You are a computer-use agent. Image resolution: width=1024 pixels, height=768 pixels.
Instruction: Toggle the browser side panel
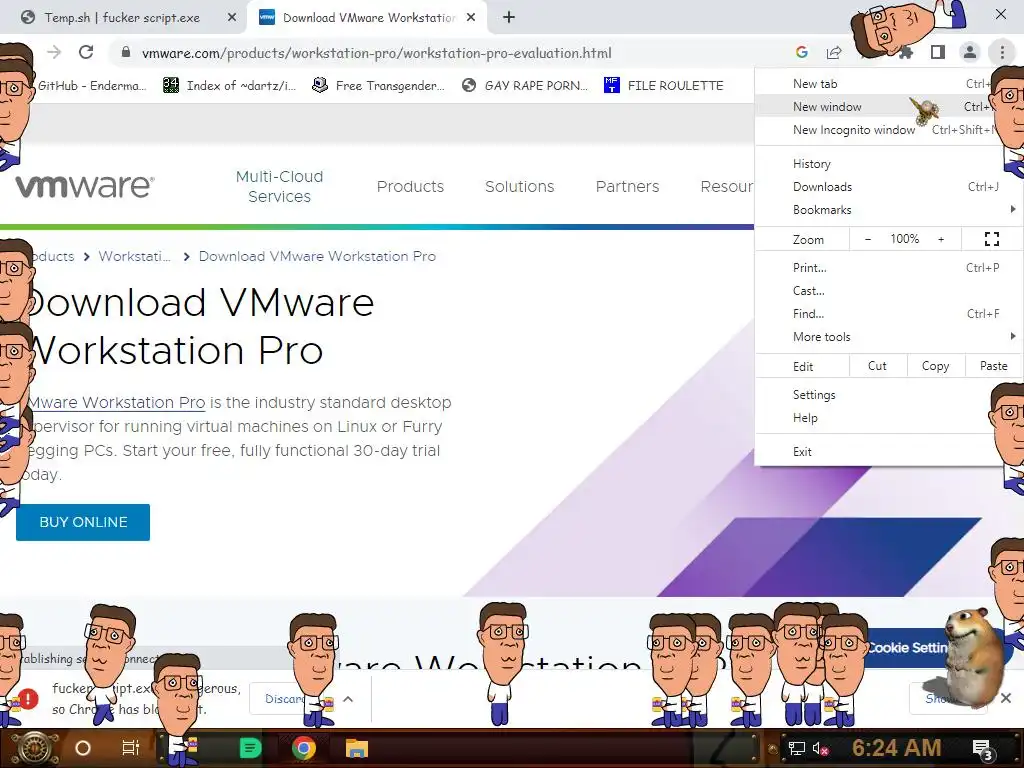point(938,52)
